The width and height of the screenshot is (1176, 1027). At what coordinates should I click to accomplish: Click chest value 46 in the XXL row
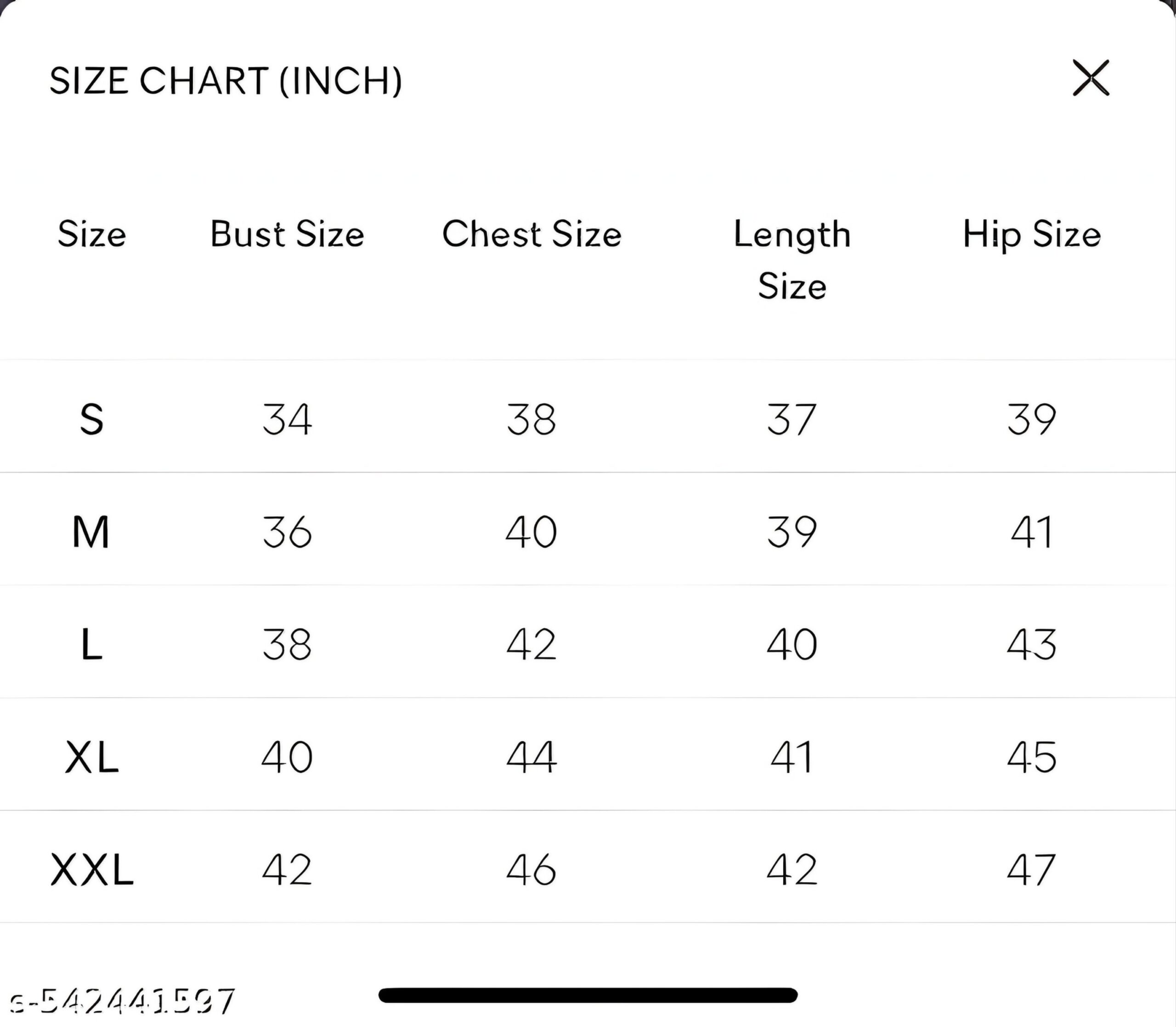[x=531, y=869]
